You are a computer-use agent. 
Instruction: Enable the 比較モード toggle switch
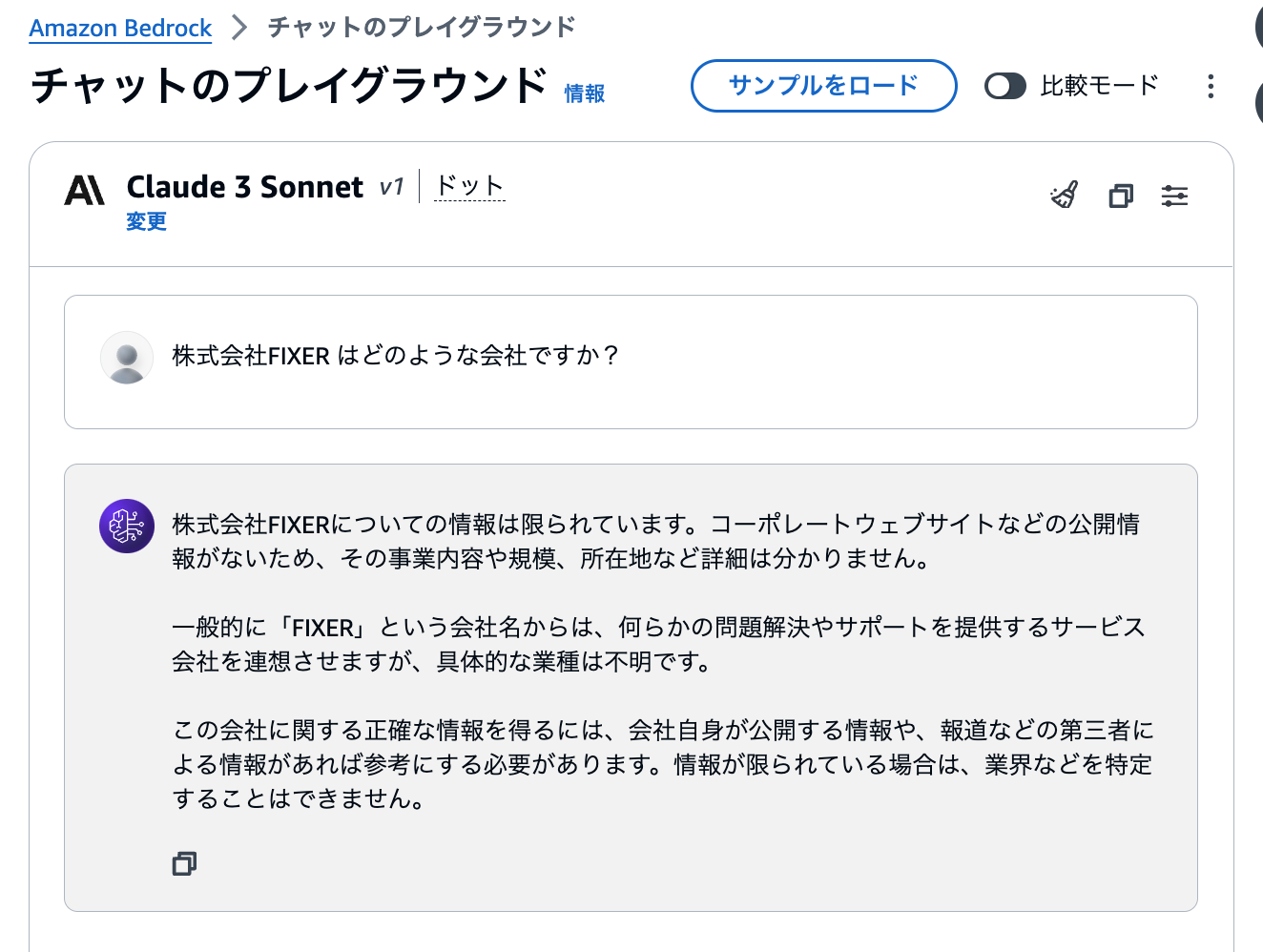[x=1004, y=86]
